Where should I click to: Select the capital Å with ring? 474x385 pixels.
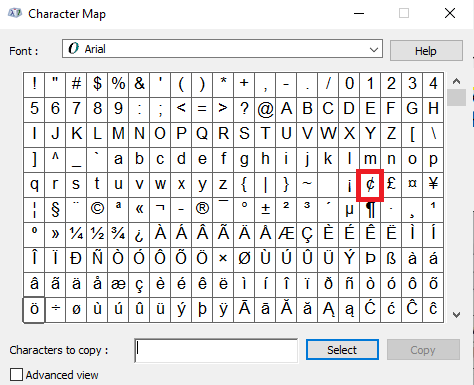point(265,235)
